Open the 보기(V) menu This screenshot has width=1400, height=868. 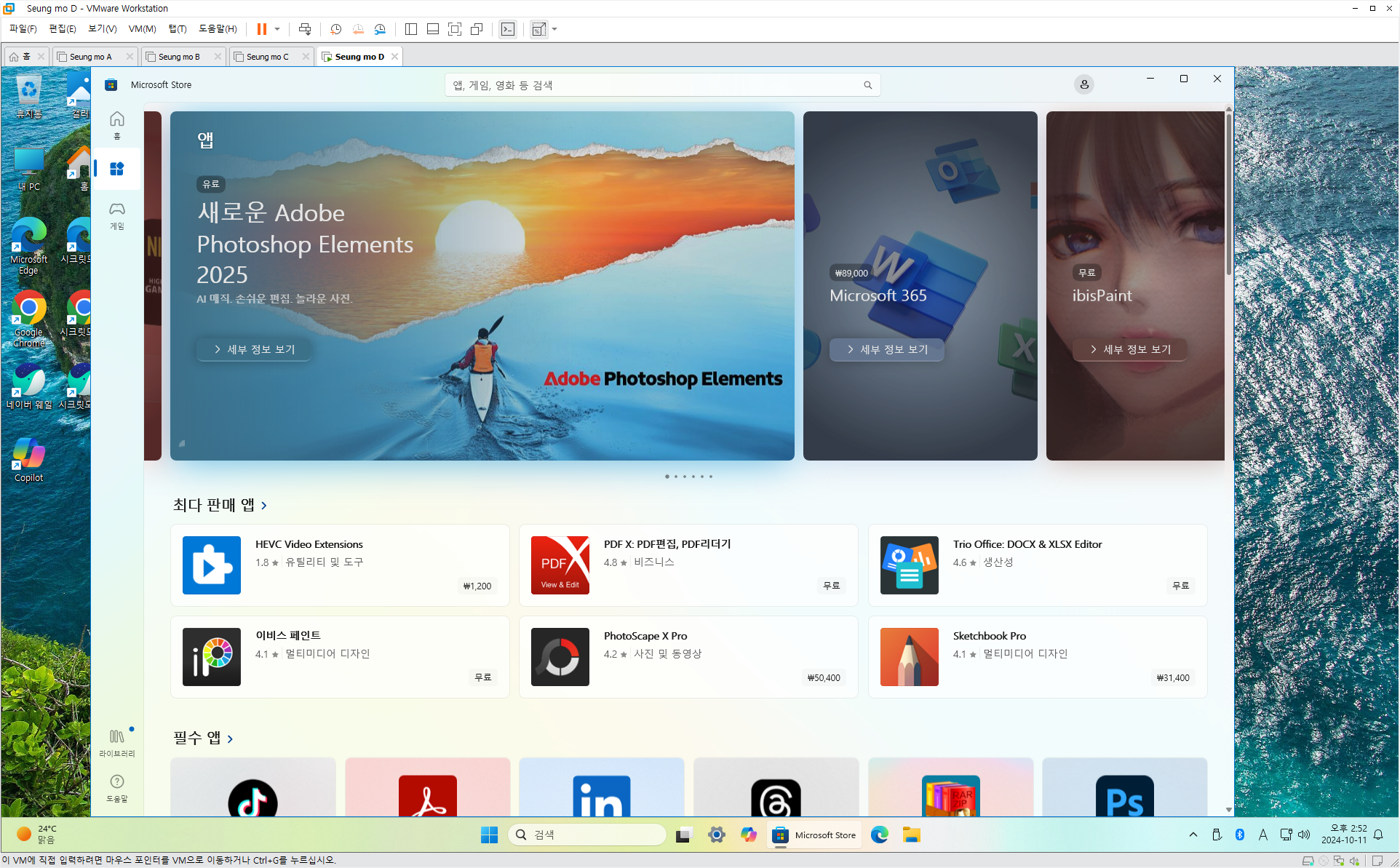click(102, 29)
